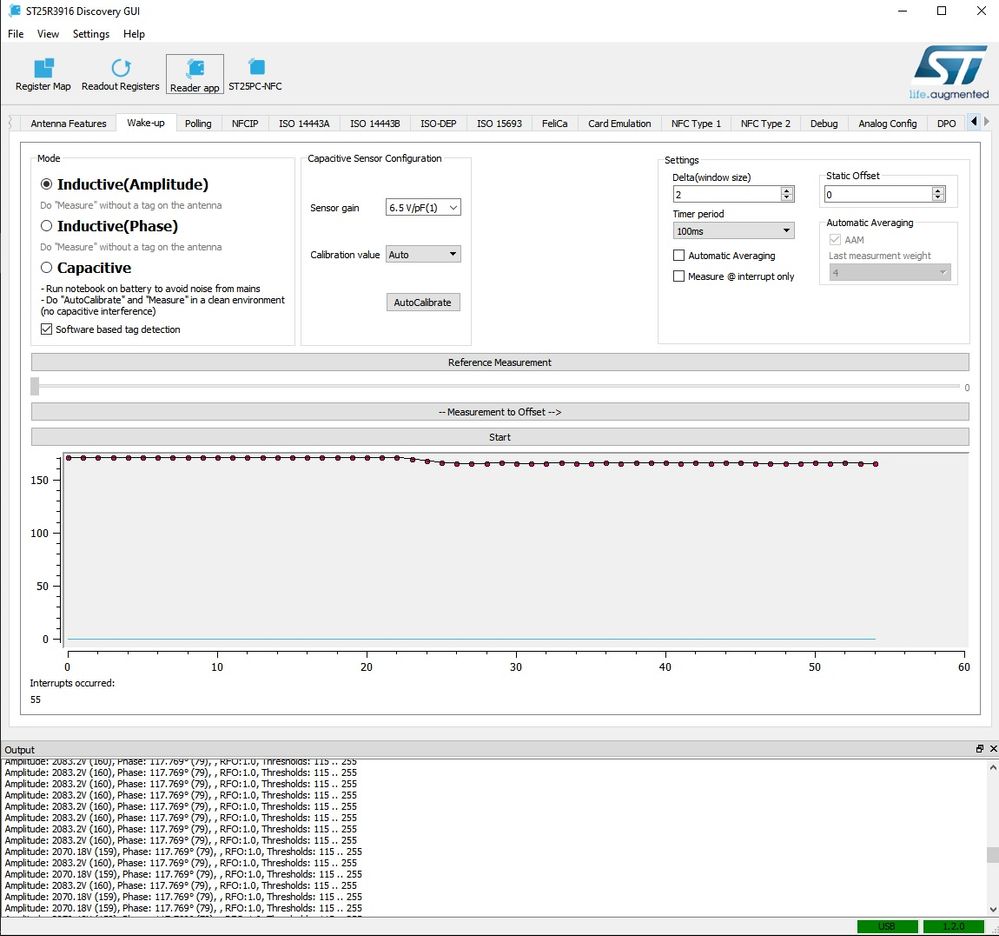This screenshot has height=936, width=999.
Task: Switch to the Debug tab
Action: click(824, 124)
